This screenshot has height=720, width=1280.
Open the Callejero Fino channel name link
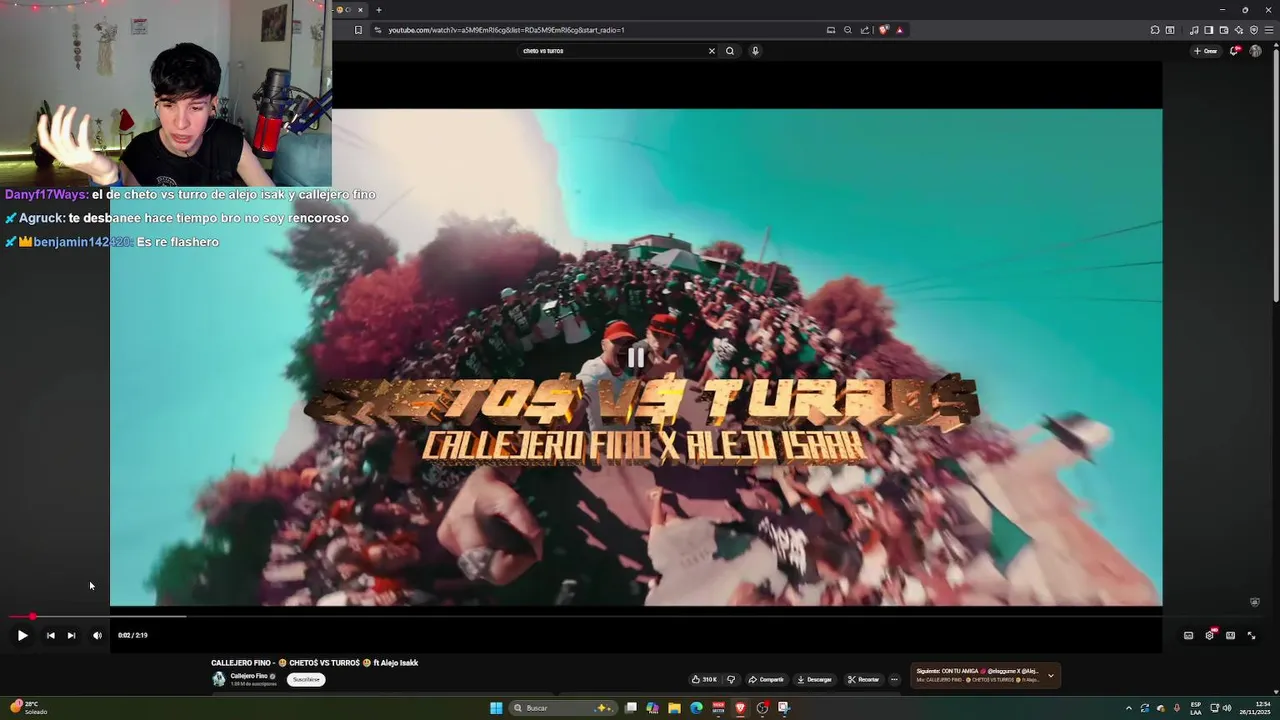[249, 675]
